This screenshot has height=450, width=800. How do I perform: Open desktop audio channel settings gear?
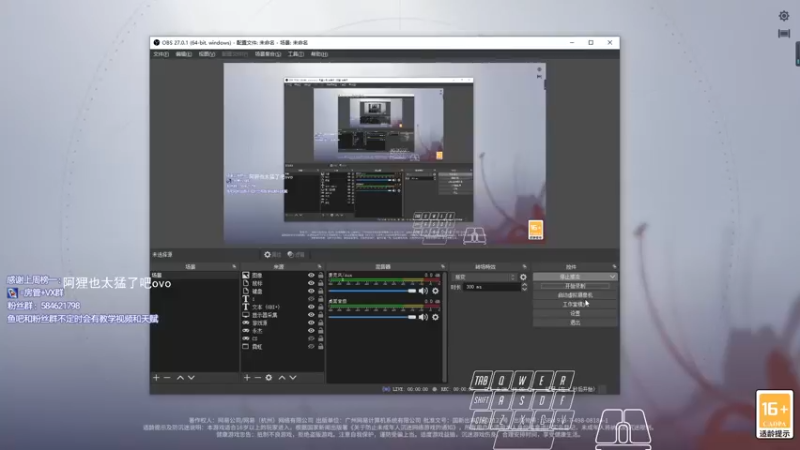point(435,317)
